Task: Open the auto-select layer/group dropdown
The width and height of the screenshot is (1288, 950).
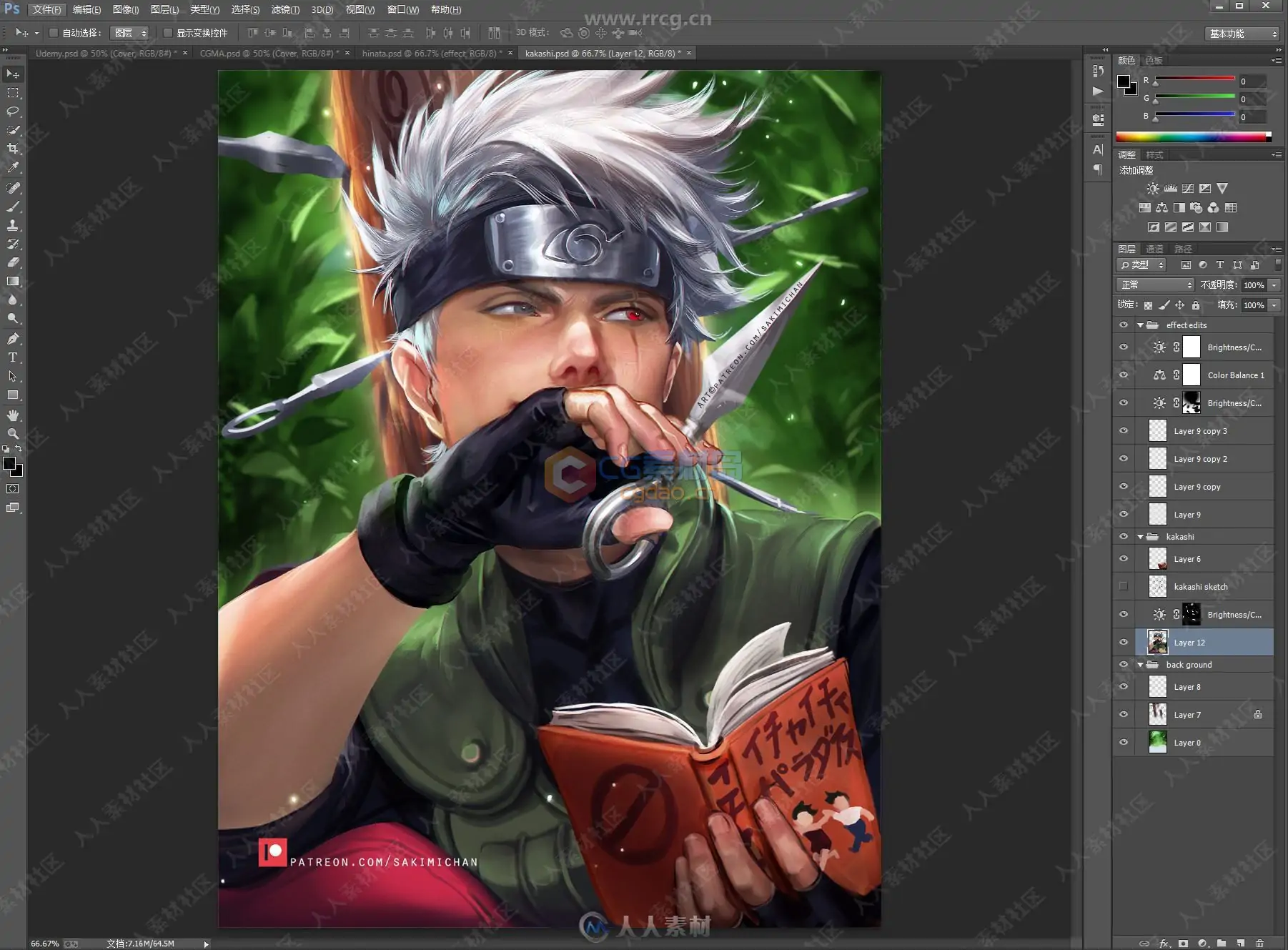Action: (129, 33)
